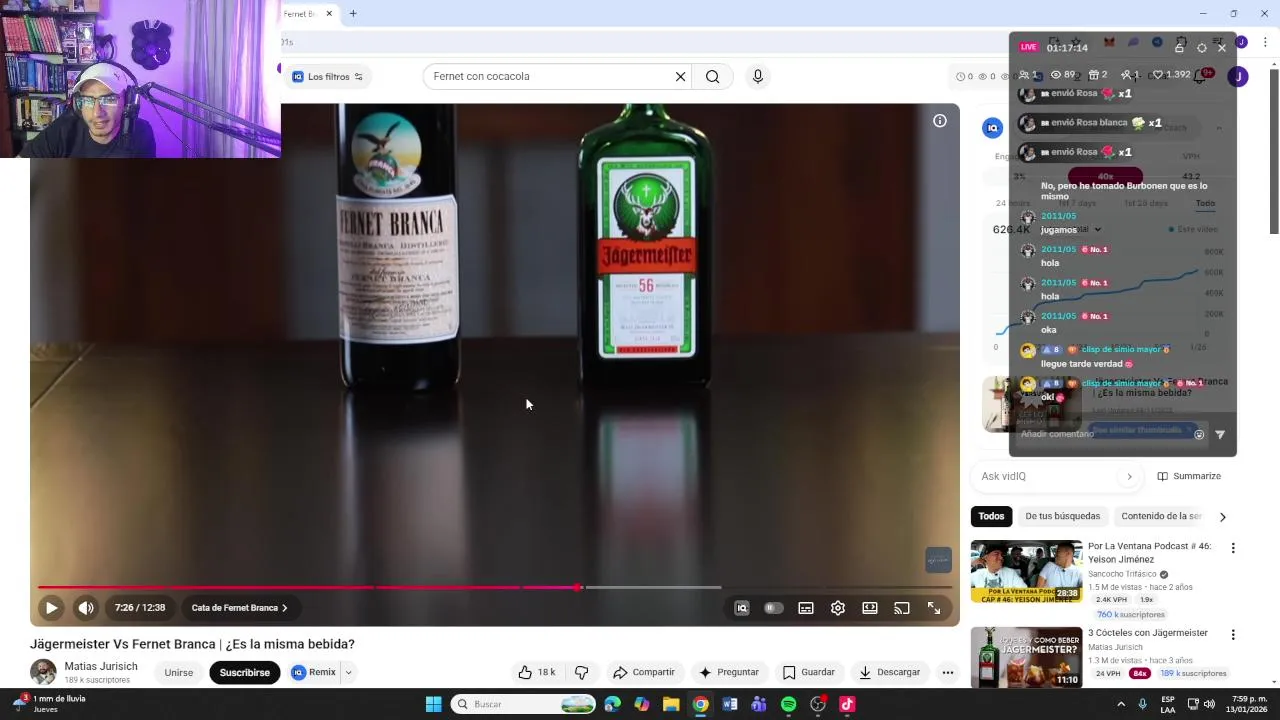Open options for '3 Cócteles con Jägermeister' video
The height and width of the screenshot is (720, 1280).
pyautogui.click(x=1233, y=634)
